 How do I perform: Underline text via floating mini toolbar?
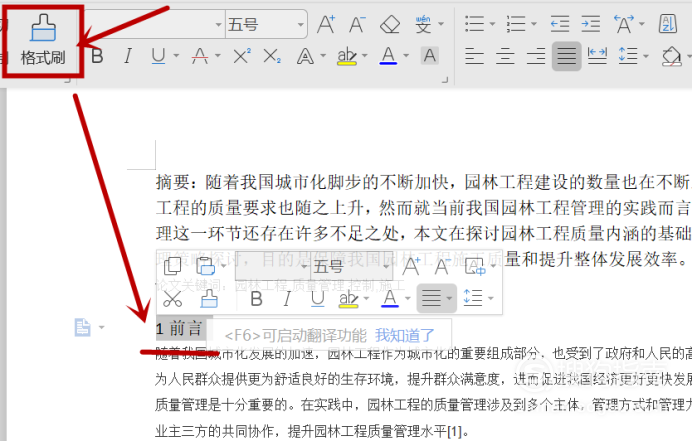(317, 299)
